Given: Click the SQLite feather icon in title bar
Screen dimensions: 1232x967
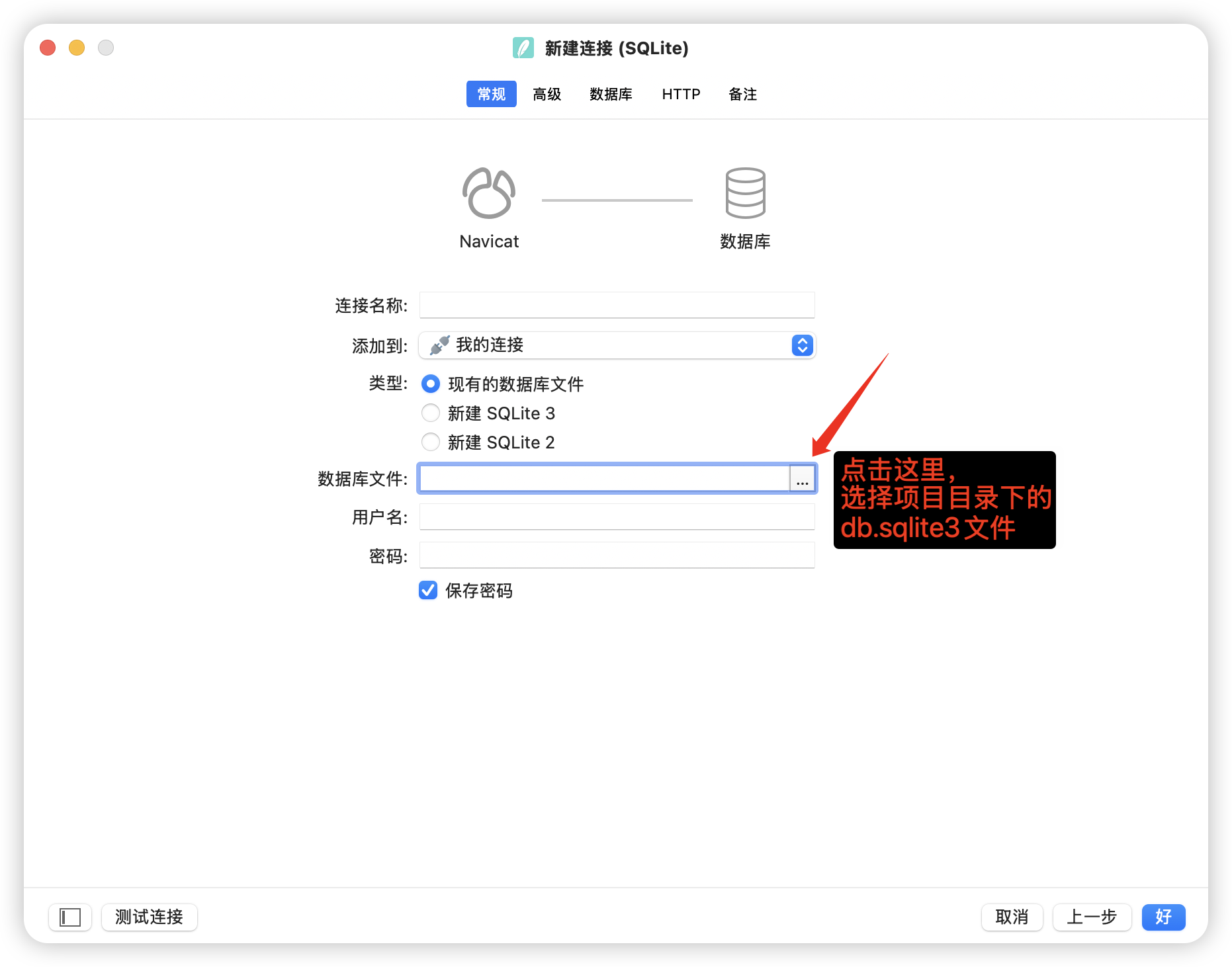Looking at the screenshot, I should pyautogui.click(x=523, y=48).
